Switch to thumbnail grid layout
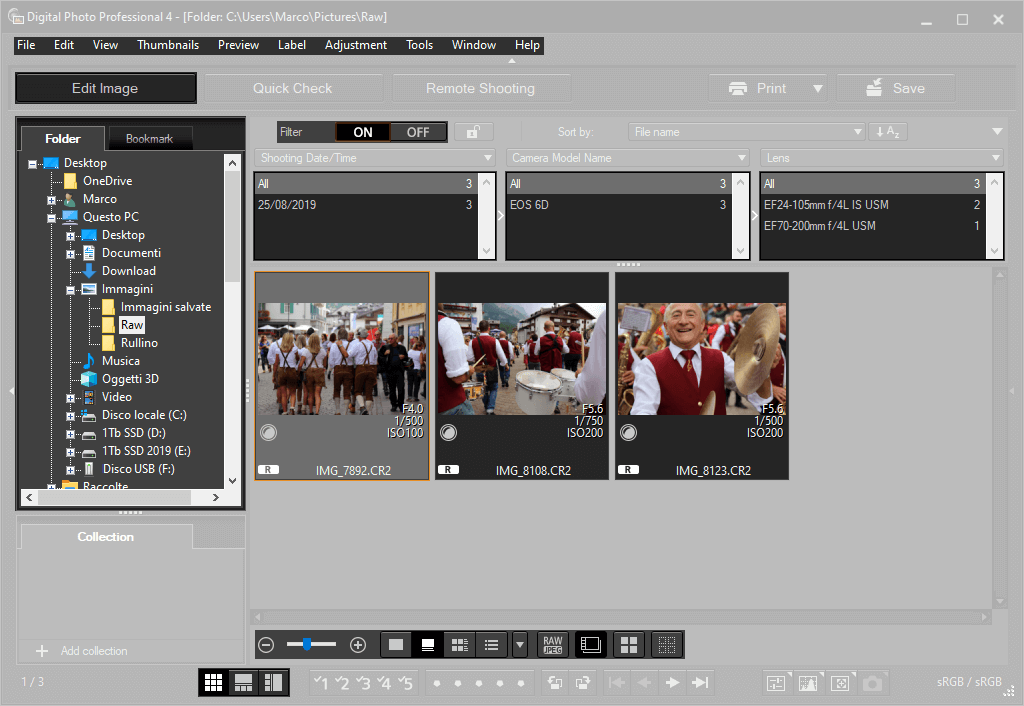 [x=214, y=682]
